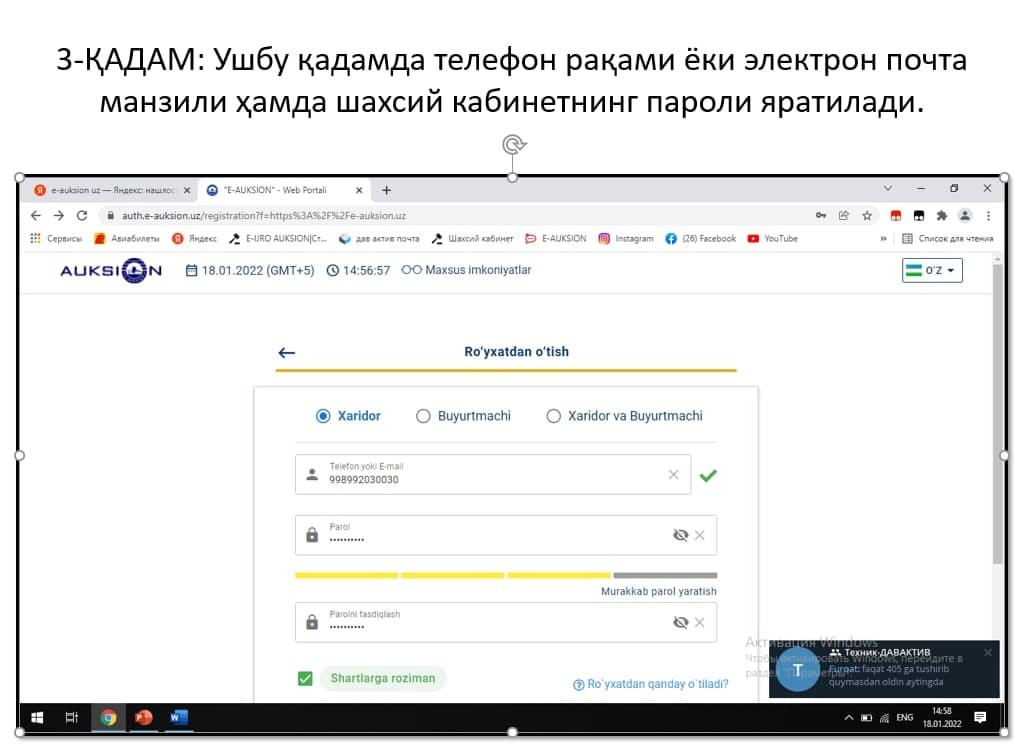
Task: Click the back arrow beside Ro'yxatdan o'tish
Action: click(286, 353)
